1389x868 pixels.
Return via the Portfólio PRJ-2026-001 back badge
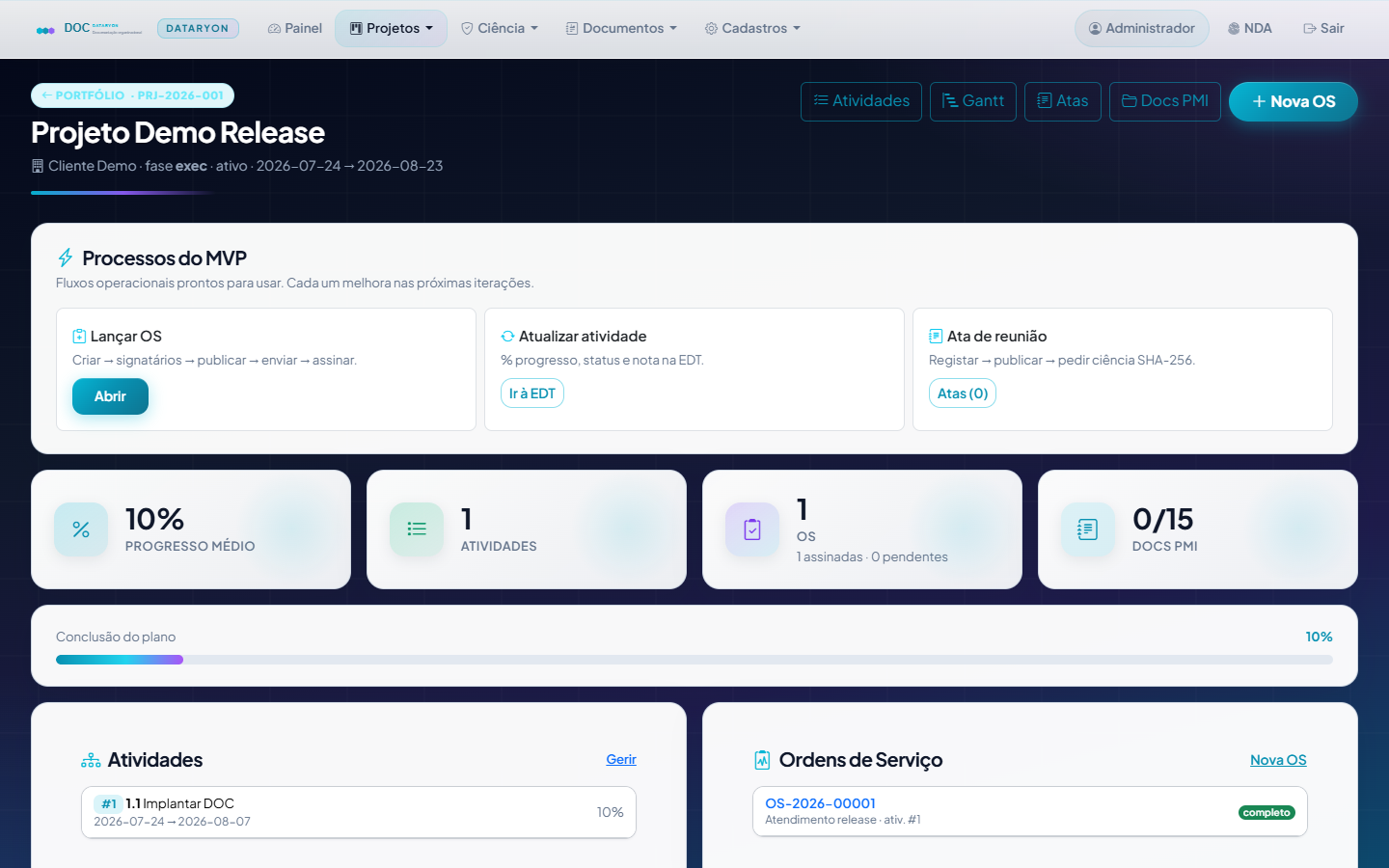(133, 95)
